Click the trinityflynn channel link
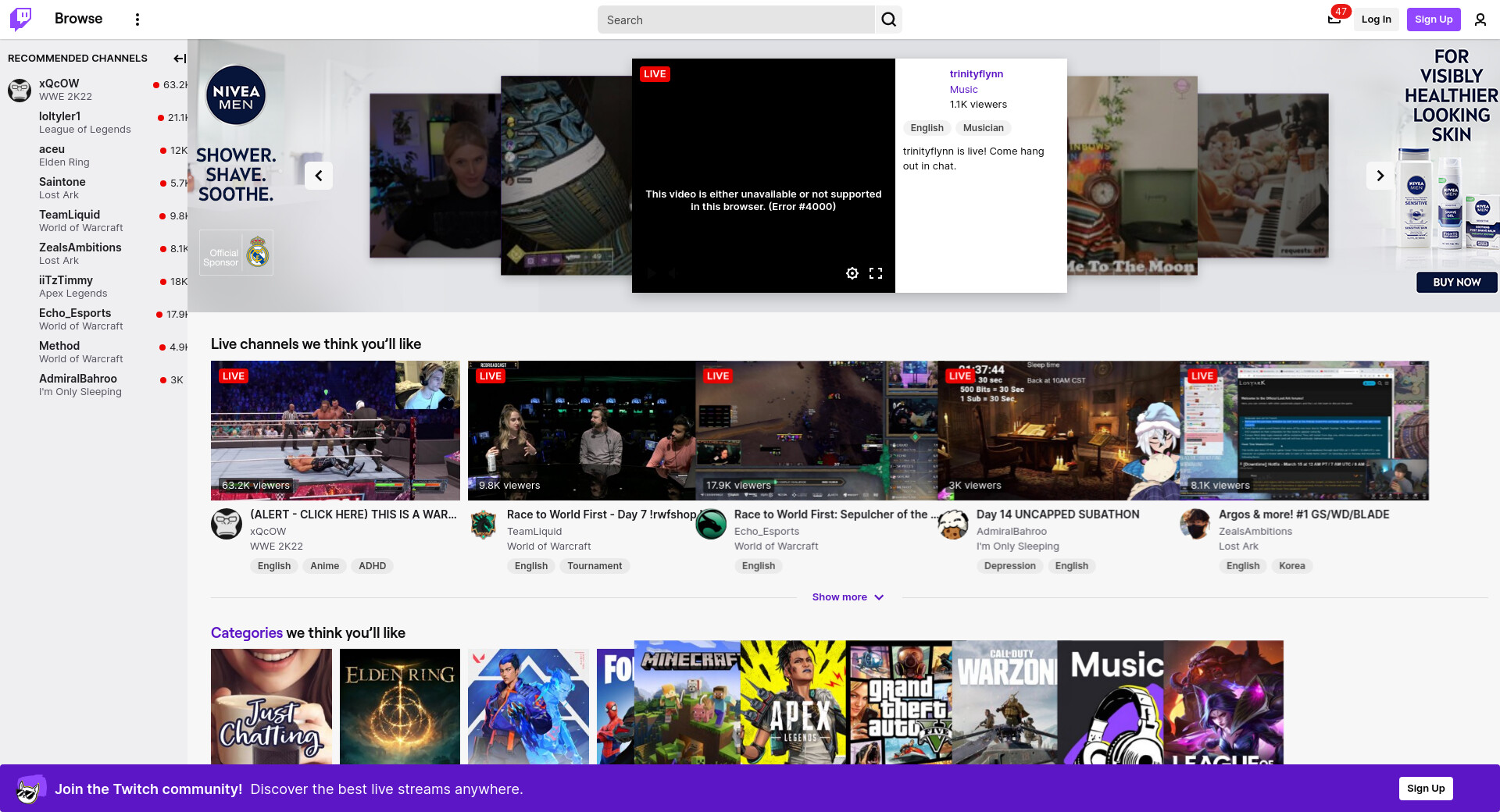The height and width of the screenshot is (812, 1500). [x=976, y=74]
